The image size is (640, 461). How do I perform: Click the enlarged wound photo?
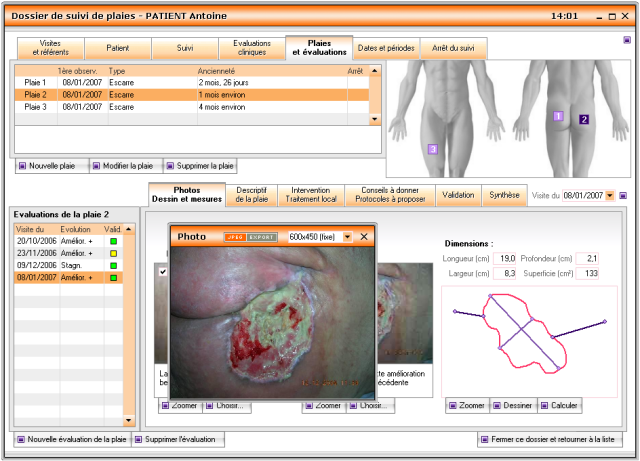point(272,323)
